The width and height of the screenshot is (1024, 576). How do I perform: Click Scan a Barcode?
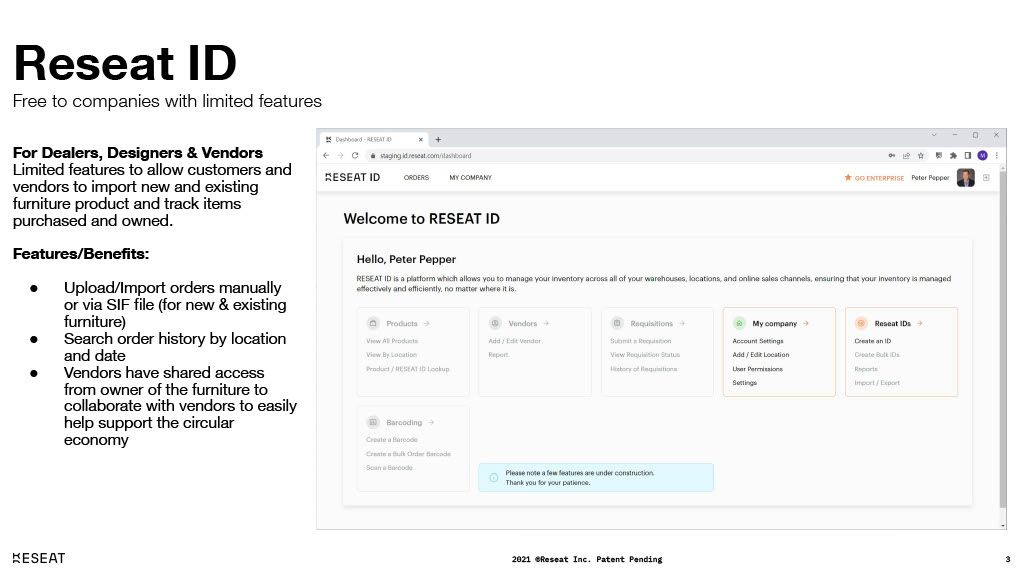click(x=389, y=468)
